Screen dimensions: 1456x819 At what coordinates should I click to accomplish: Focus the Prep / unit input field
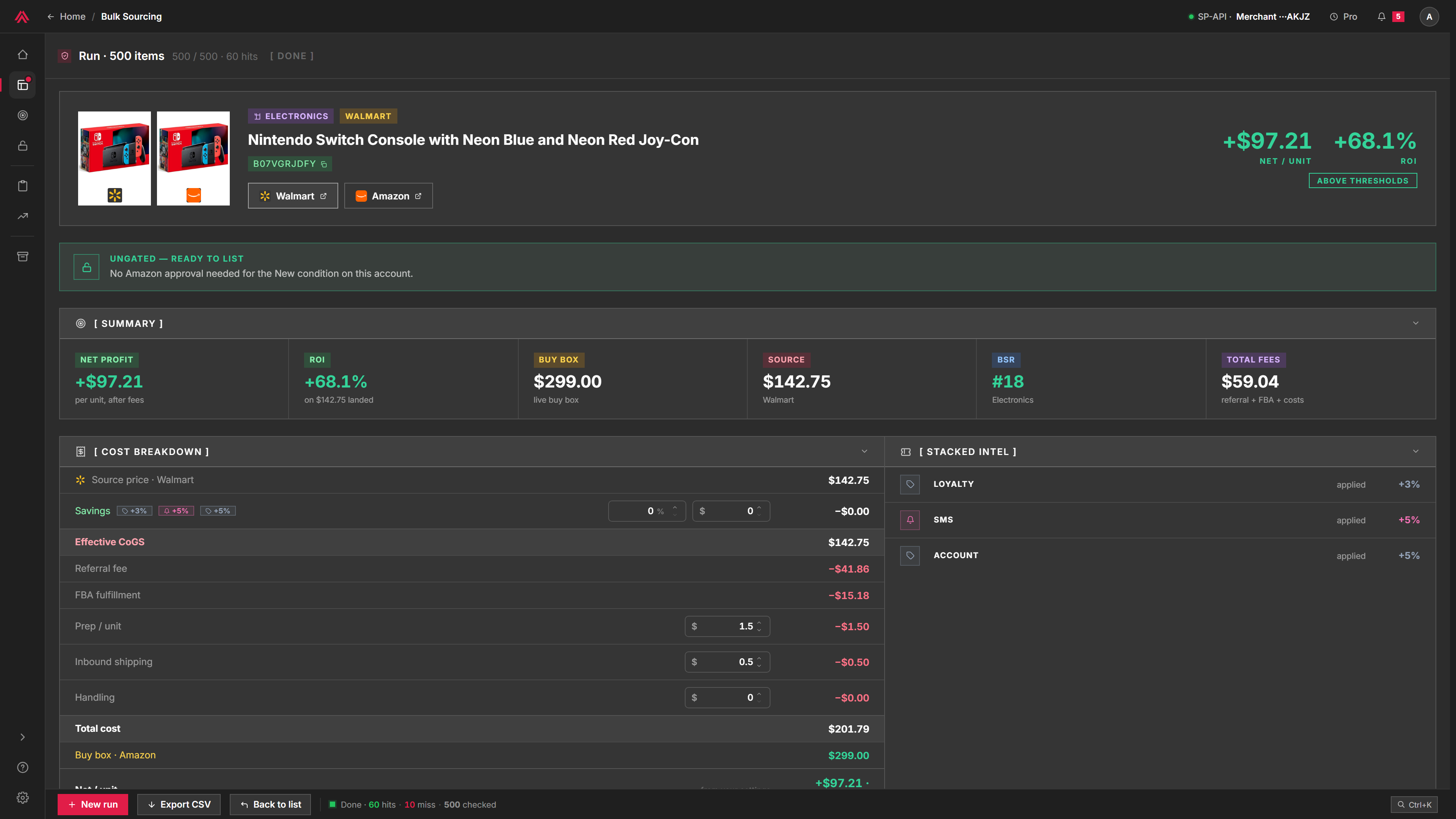(727, 626)
